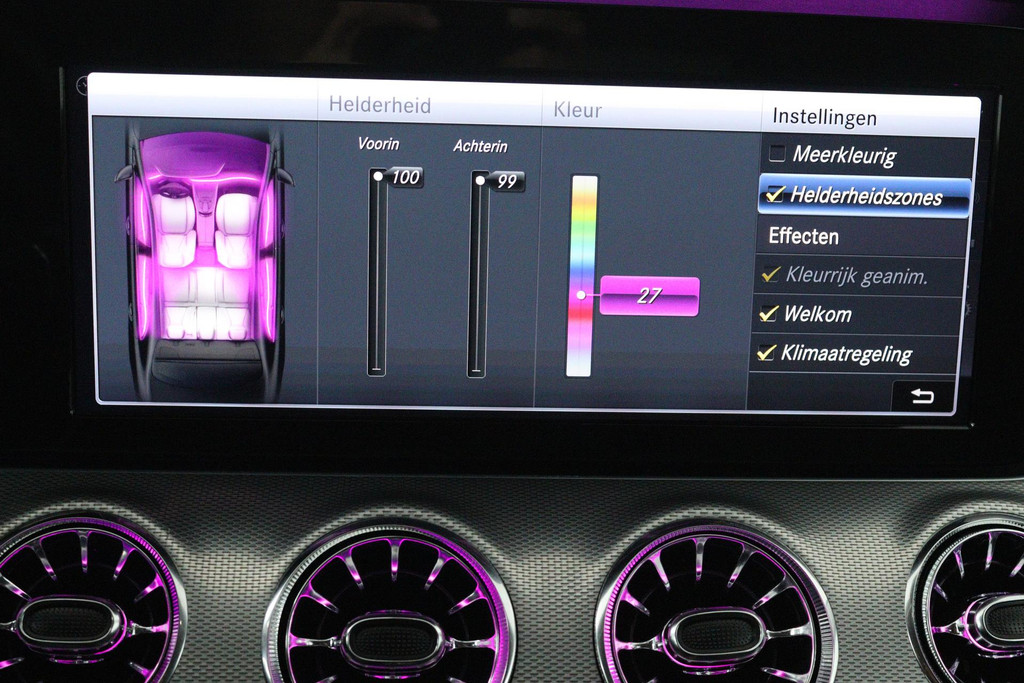Open the Helderheid section header
This screenshot has width=1024, height=683.
[x=379, y=105]
